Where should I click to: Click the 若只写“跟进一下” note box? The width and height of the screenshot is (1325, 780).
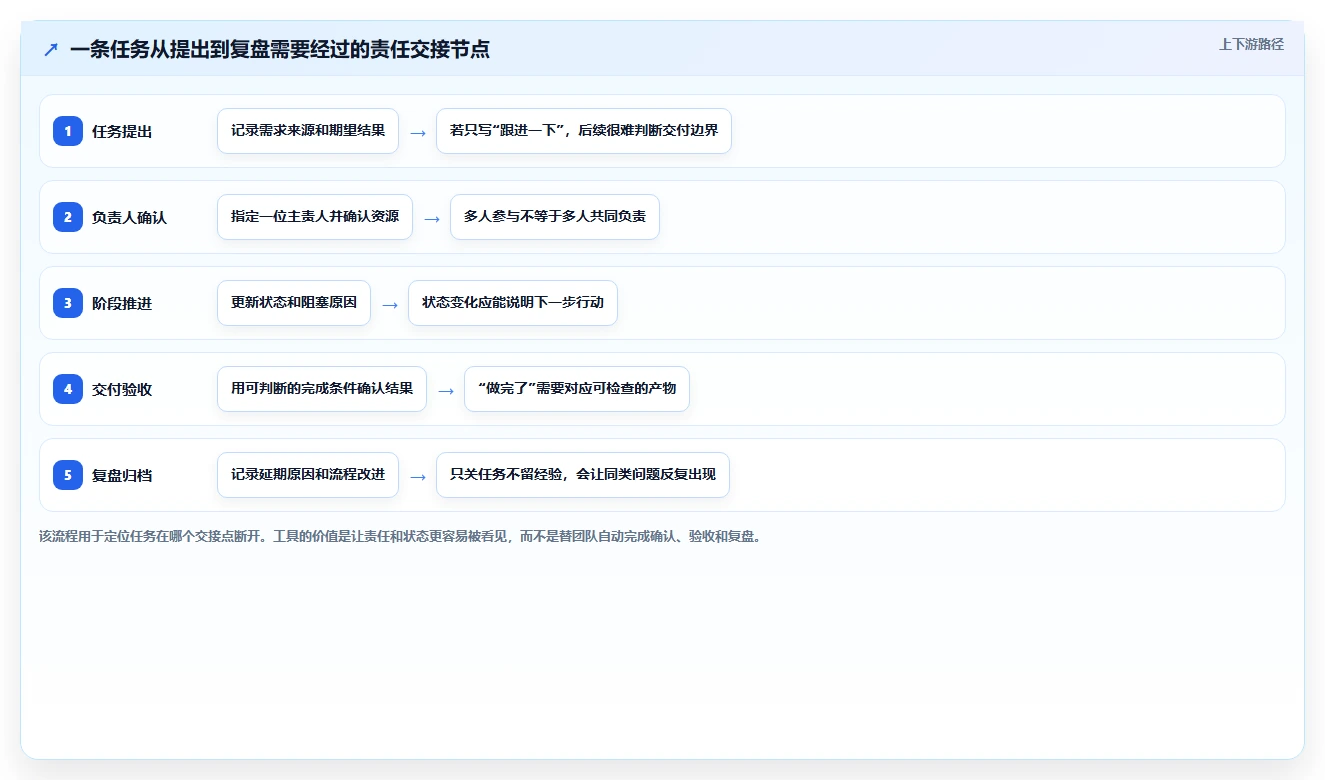click(584, 131)
